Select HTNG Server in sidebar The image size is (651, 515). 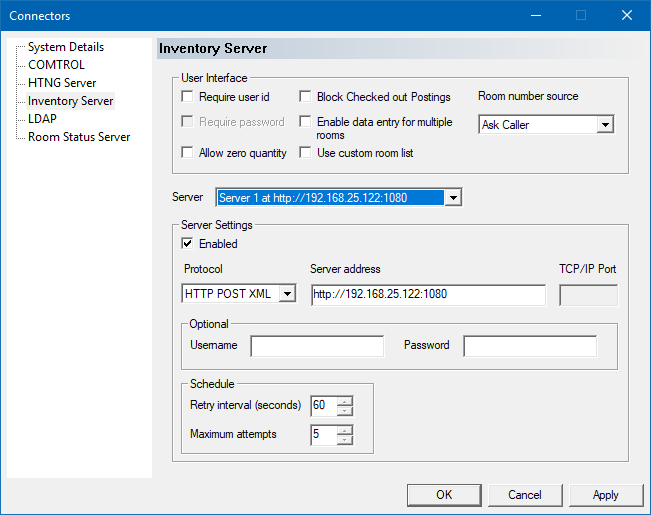pos(62,83)
